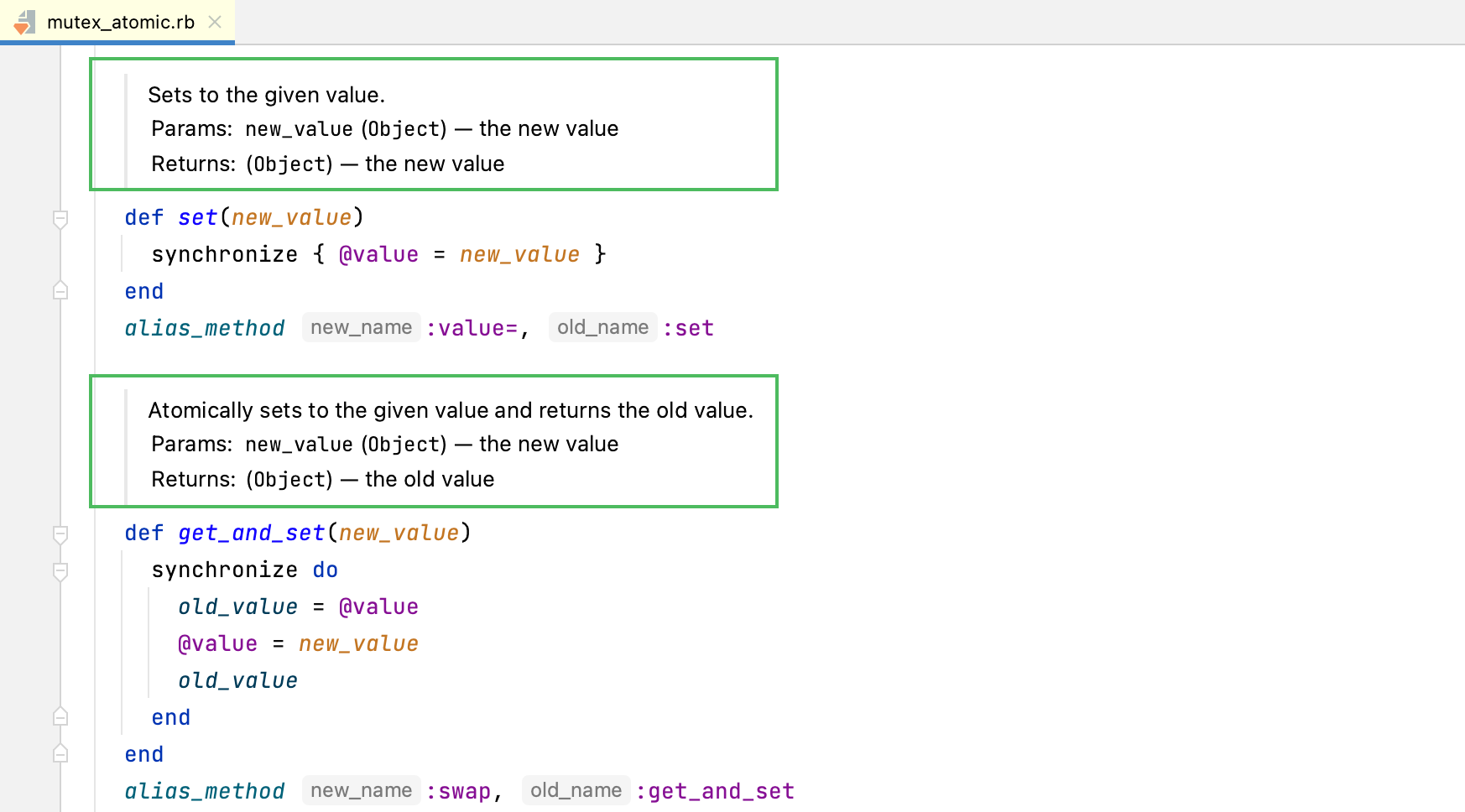Screen dimensions: 1465x812
Task: Click old_name hint before :get_and_set
Action: point(576,791)
